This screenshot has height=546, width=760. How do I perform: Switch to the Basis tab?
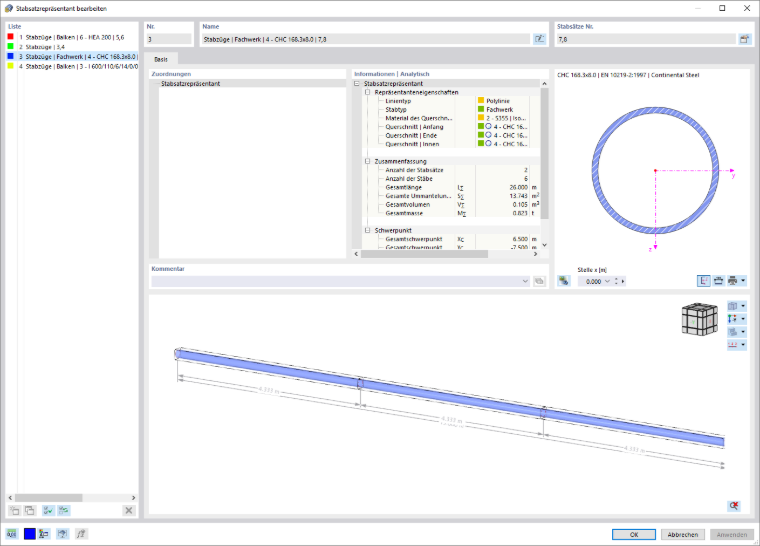click(161, 59)
